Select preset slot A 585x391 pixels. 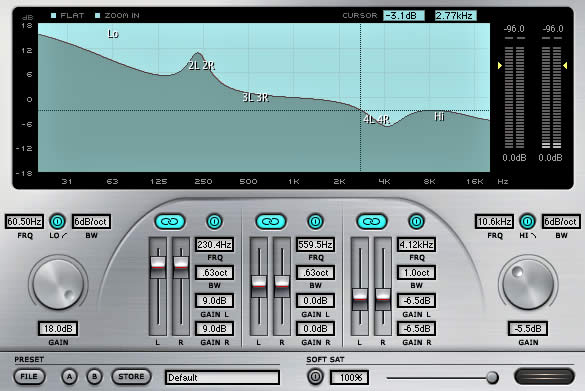(69, 377)
